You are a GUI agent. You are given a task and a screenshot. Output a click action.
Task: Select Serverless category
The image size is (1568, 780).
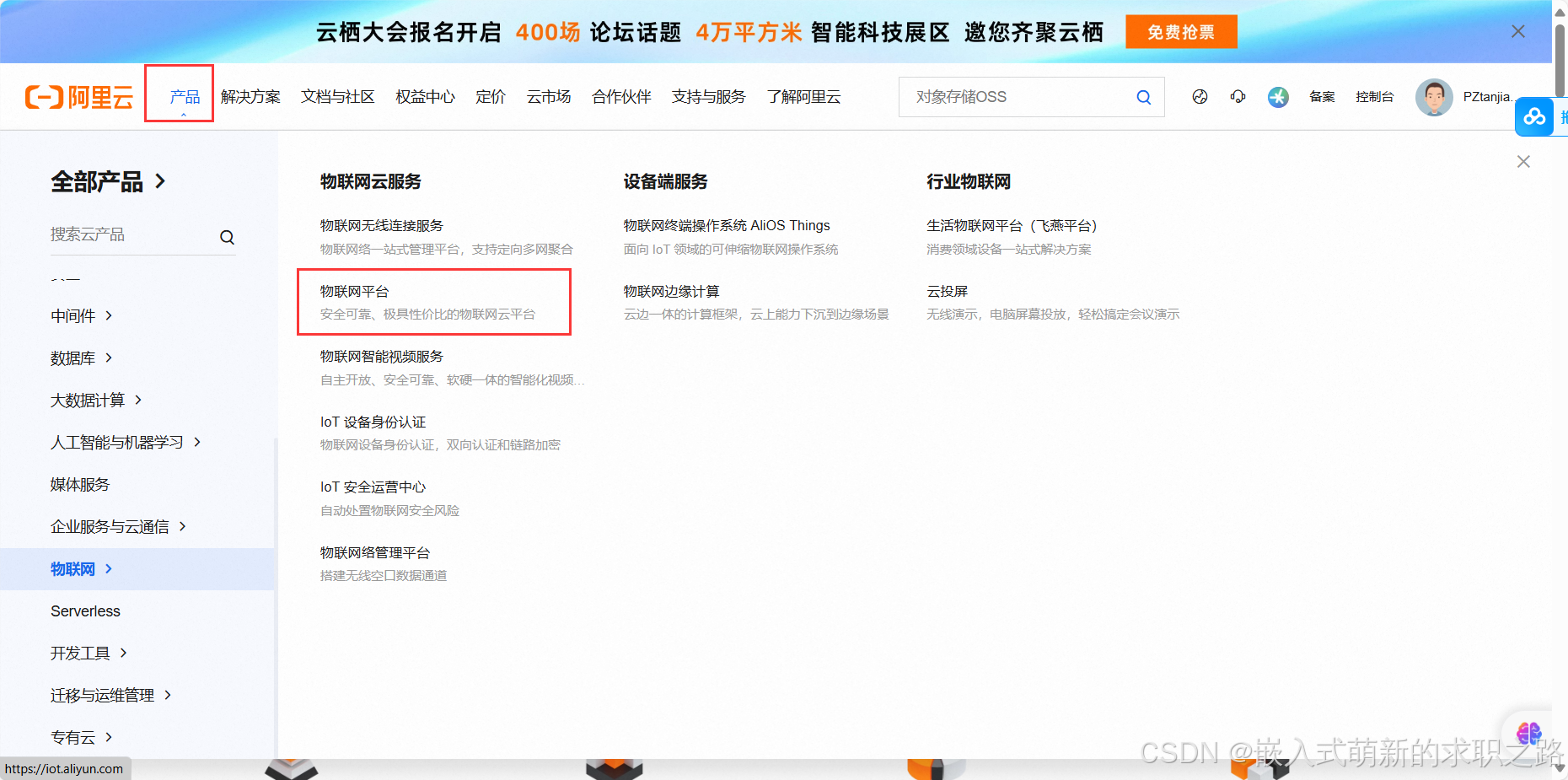coord(85,611)
